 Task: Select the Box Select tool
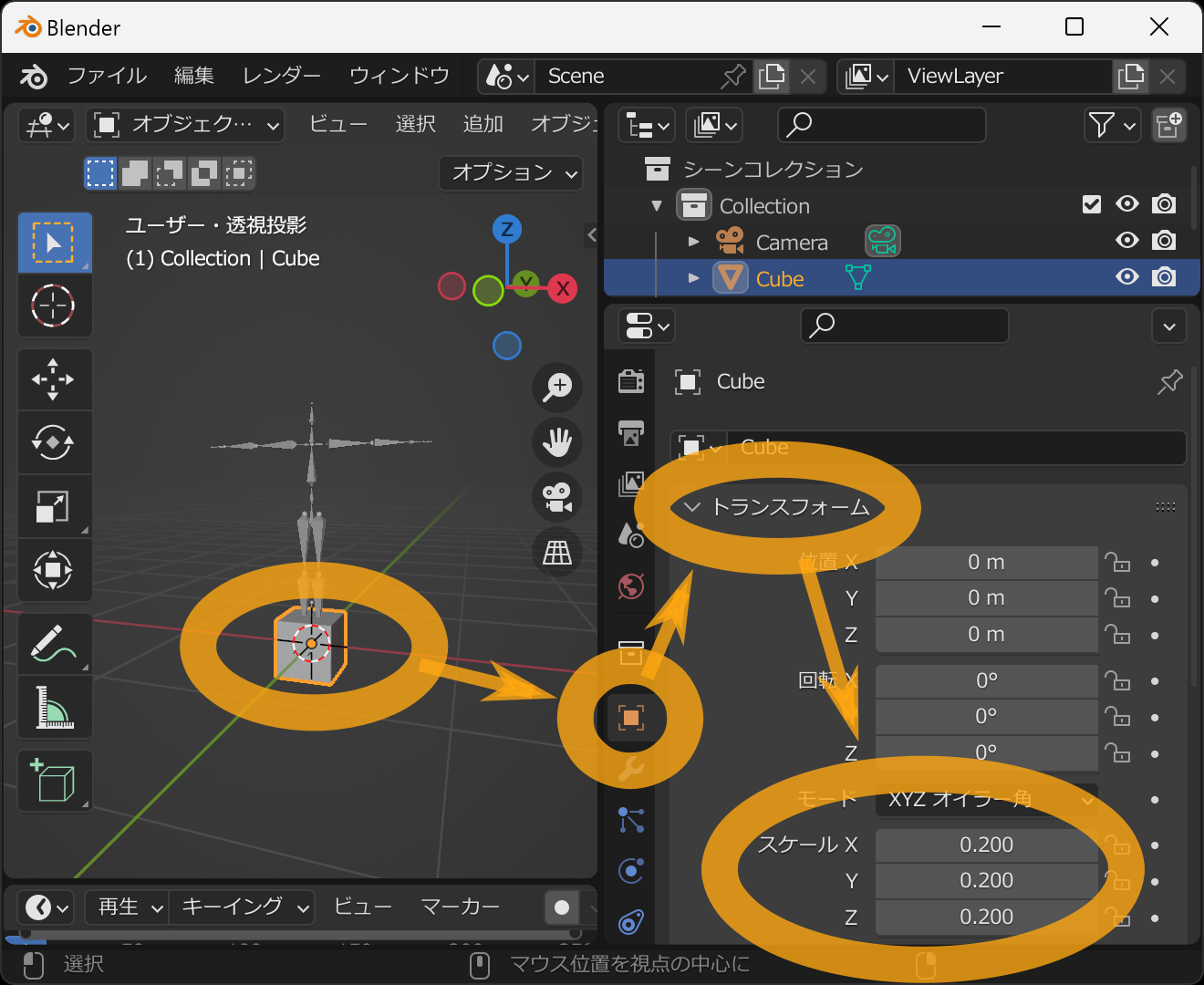tap(55, 243)
